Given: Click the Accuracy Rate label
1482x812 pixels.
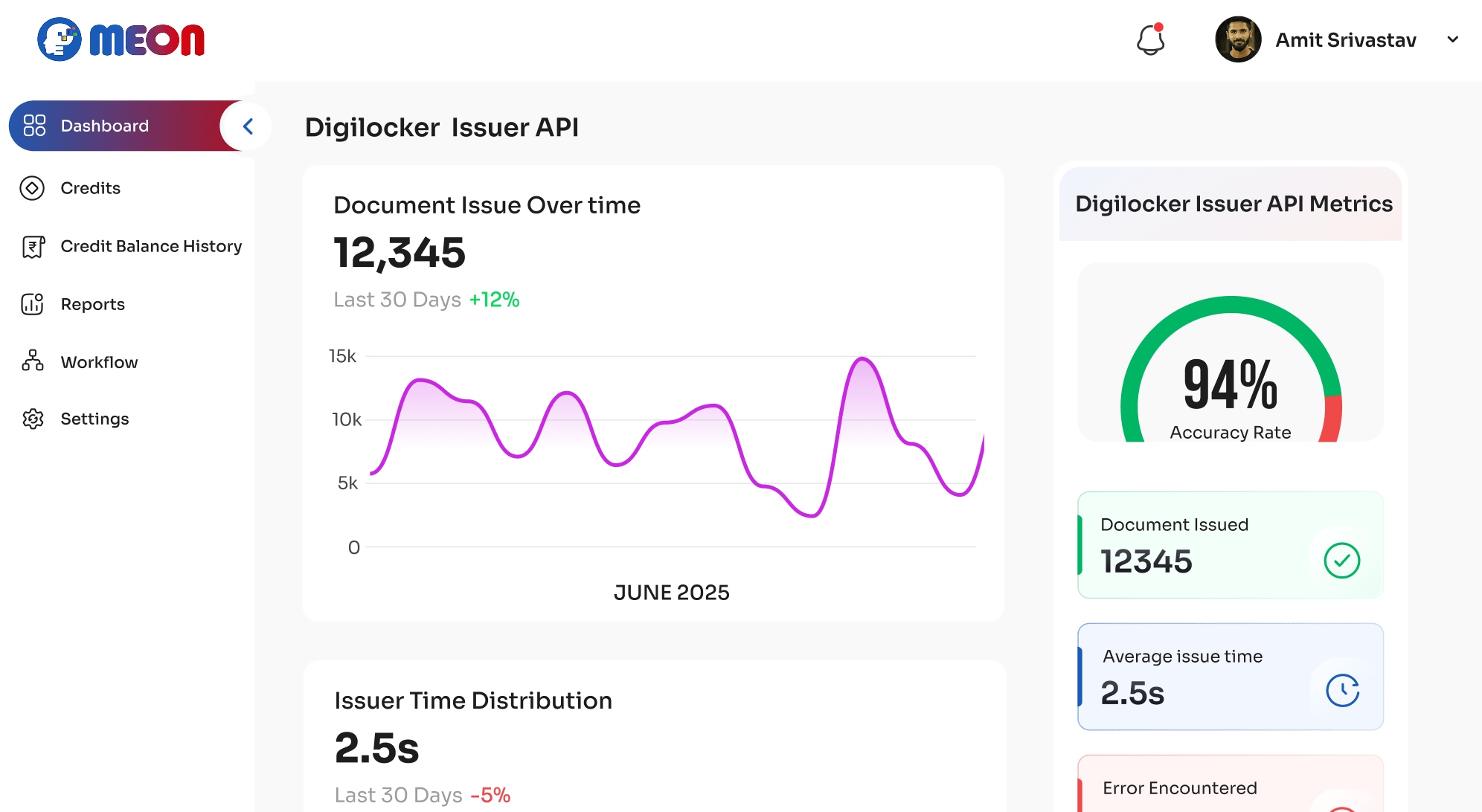Looking at the screenshot, I should coord(1231,433).
